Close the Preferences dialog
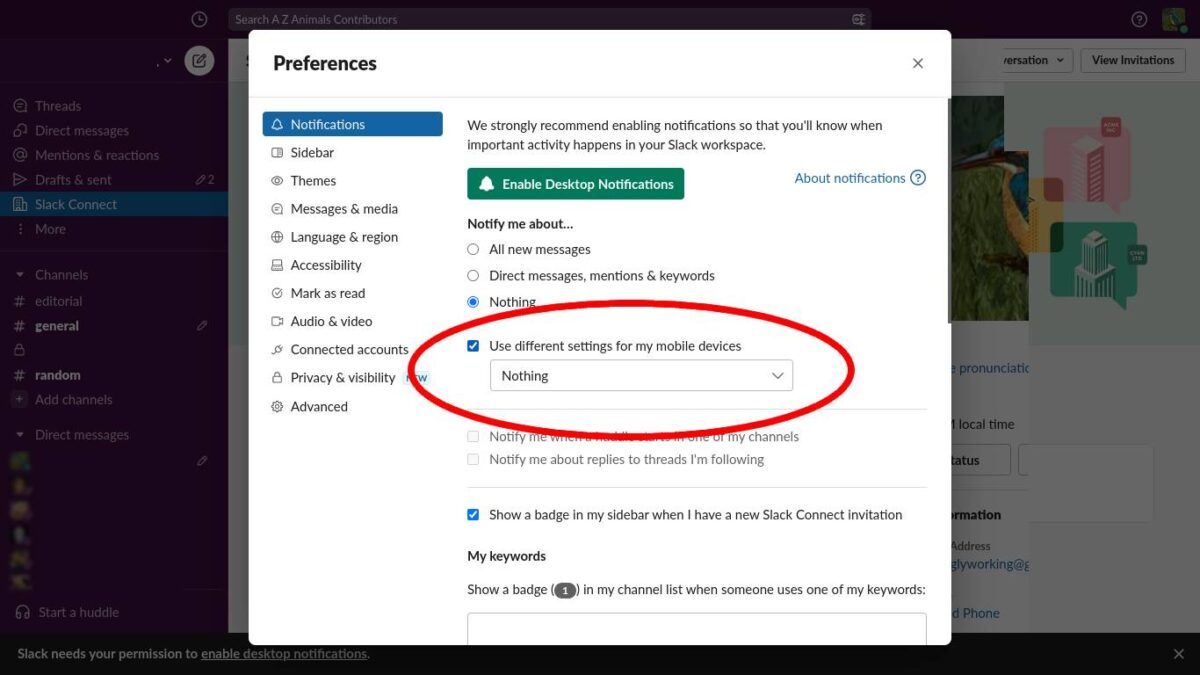Screen dimensions: 1200x675 [x=918, y=63]
